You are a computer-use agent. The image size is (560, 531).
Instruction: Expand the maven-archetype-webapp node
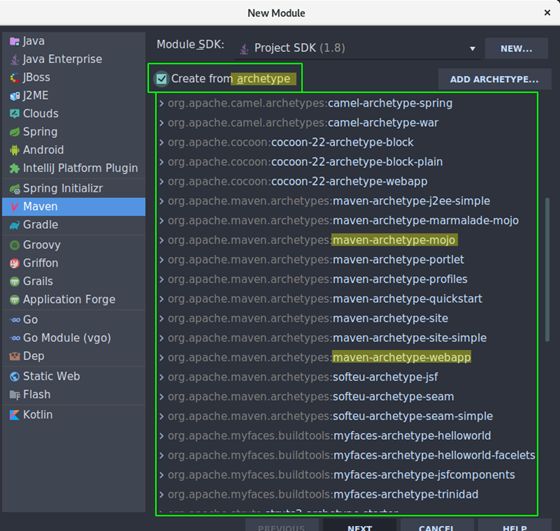coord(162,357)
